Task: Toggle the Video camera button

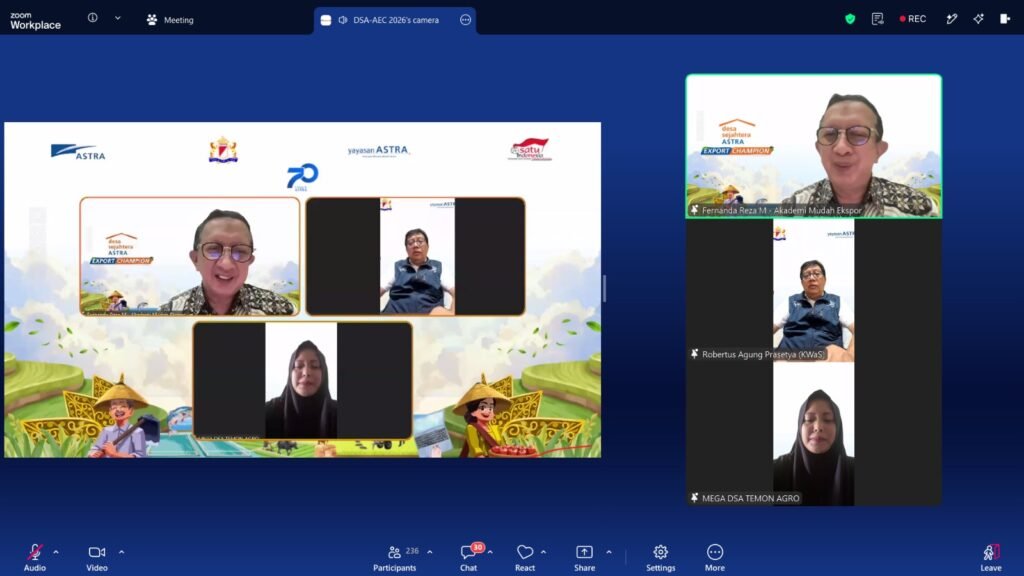Action: point(97,558)
